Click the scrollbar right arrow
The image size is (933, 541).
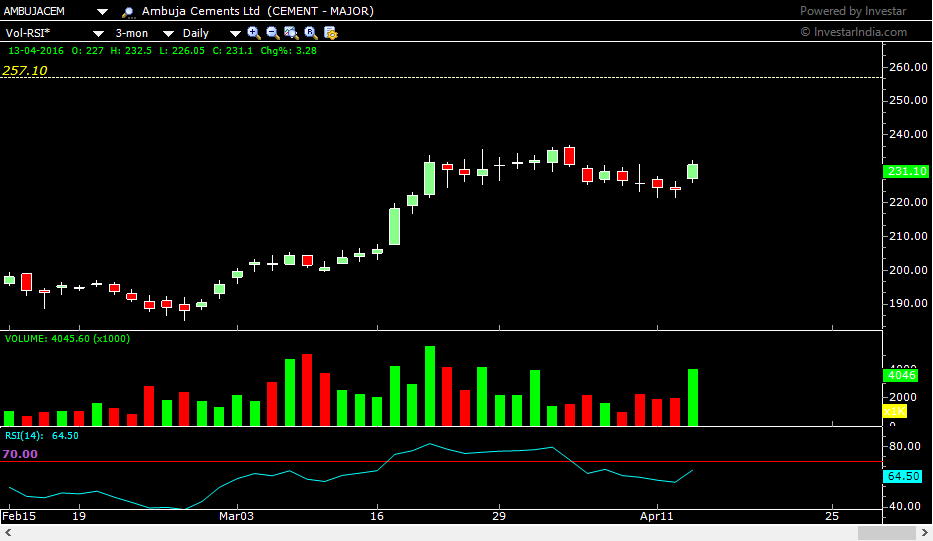[x=925, y=533]
